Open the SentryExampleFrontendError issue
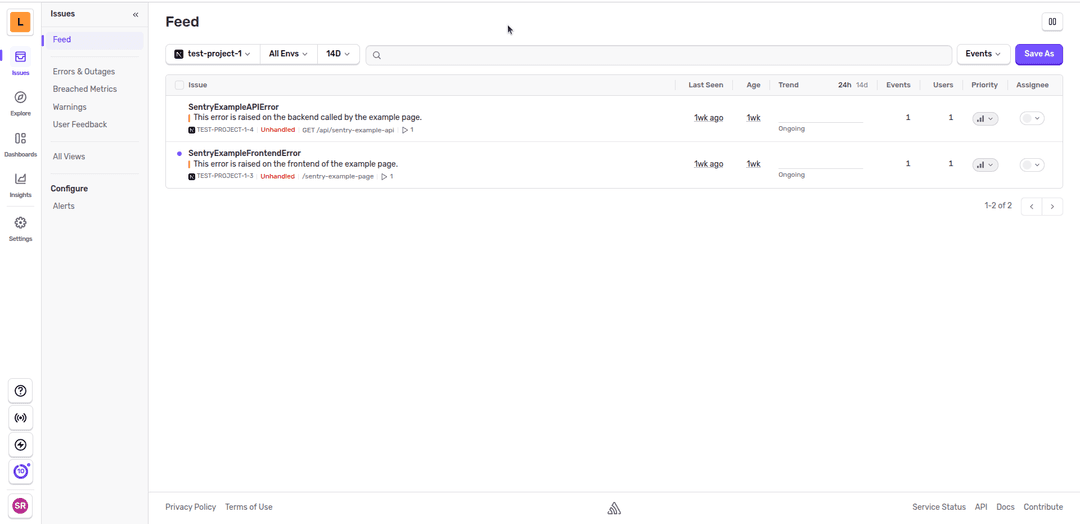Image resolution: width=1080 pixels, height=524 pixels. [244, 153]
